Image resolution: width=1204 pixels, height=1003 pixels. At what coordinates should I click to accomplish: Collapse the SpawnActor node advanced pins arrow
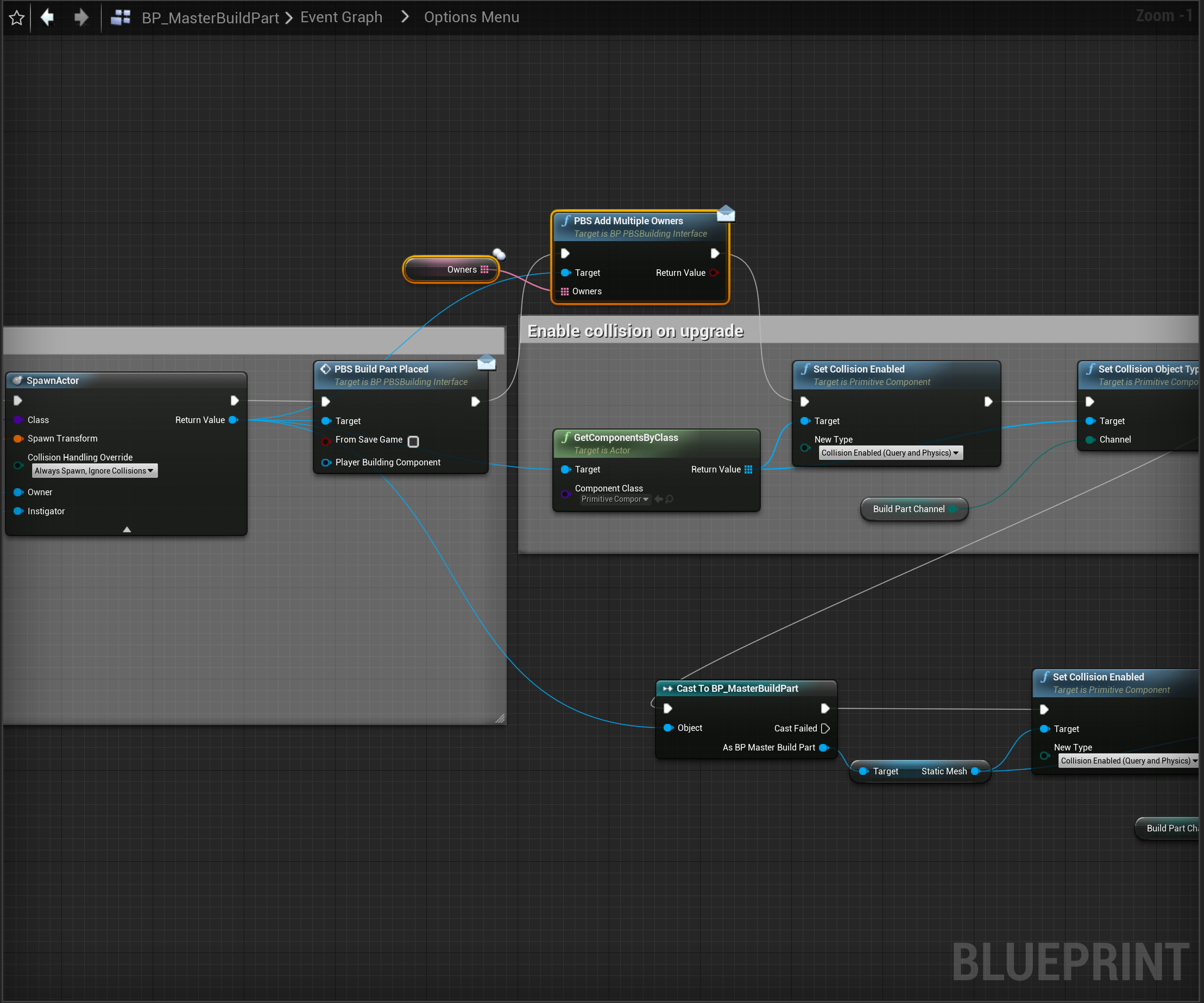coord(127,529)
